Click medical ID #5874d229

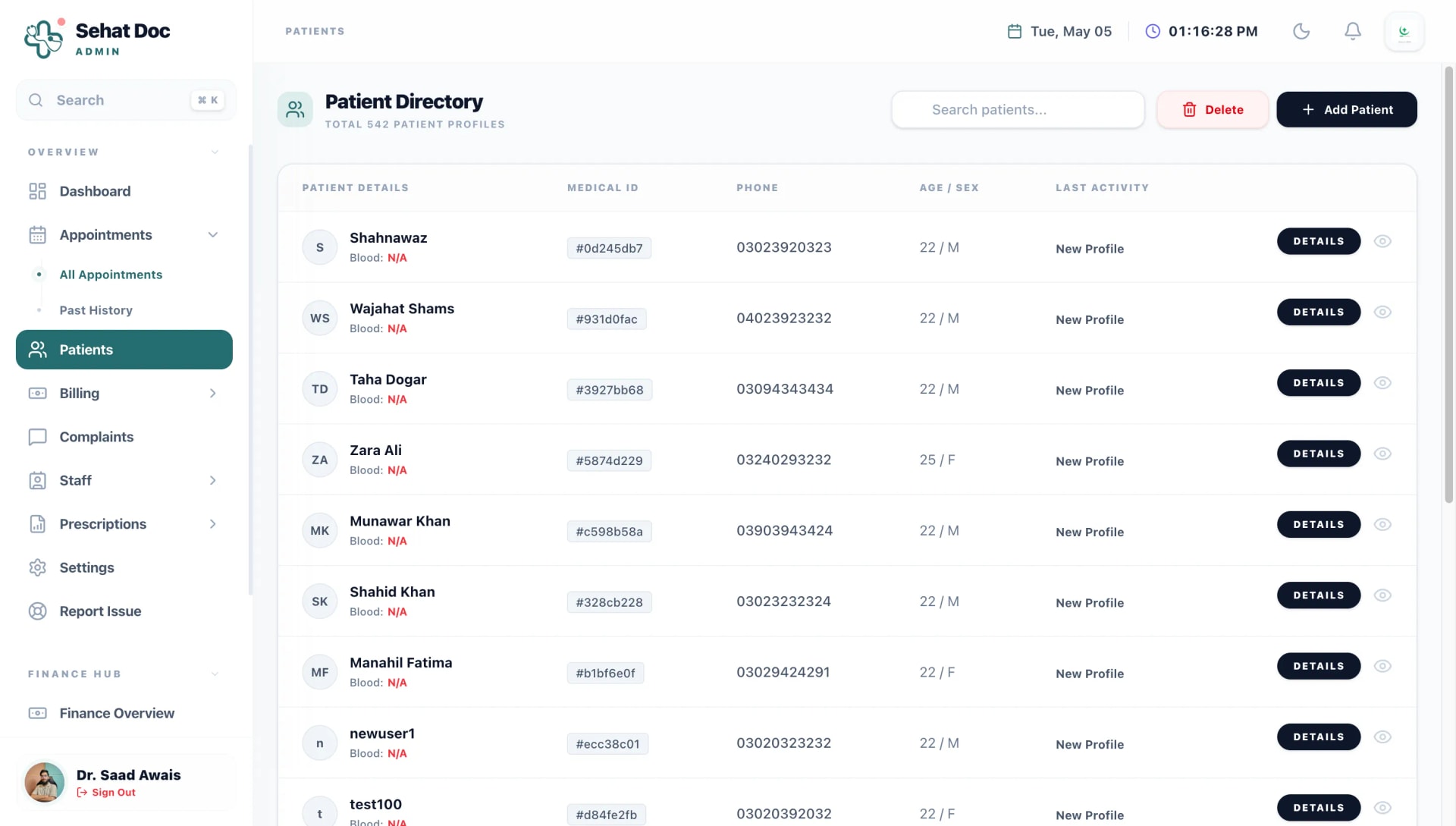click(609, 460)
